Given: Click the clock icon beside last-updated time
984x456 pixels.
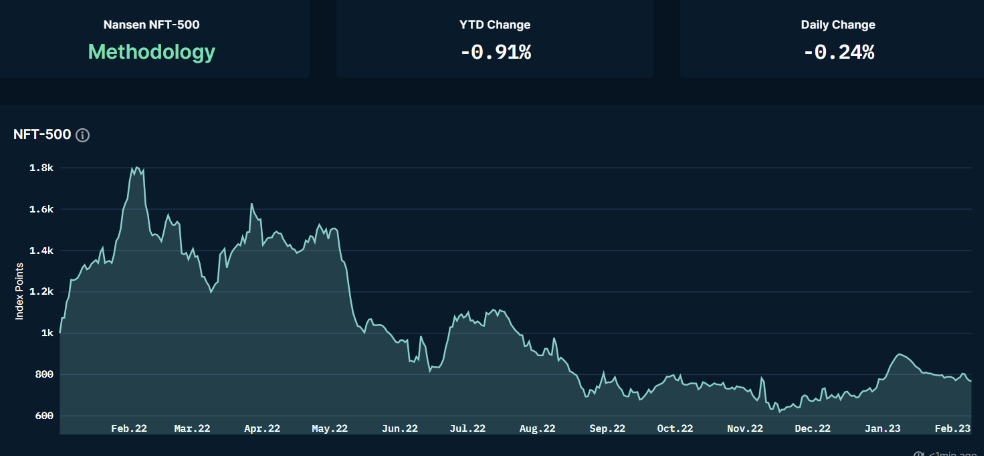Looking at the screenshot, I should pyautogui.click(x=918, y=454).
